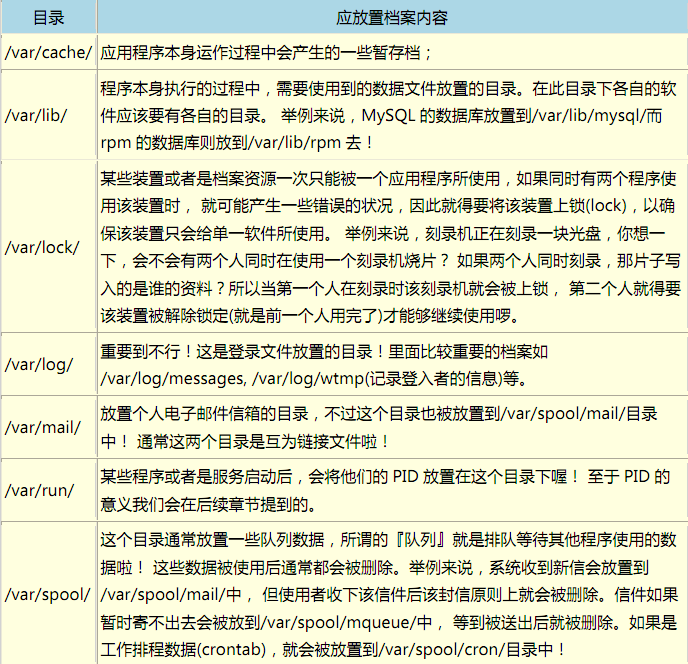Click the description mentioning /var/log/messages
The width and height of the screenshot is (688, 664).
(x=392, y=365)
